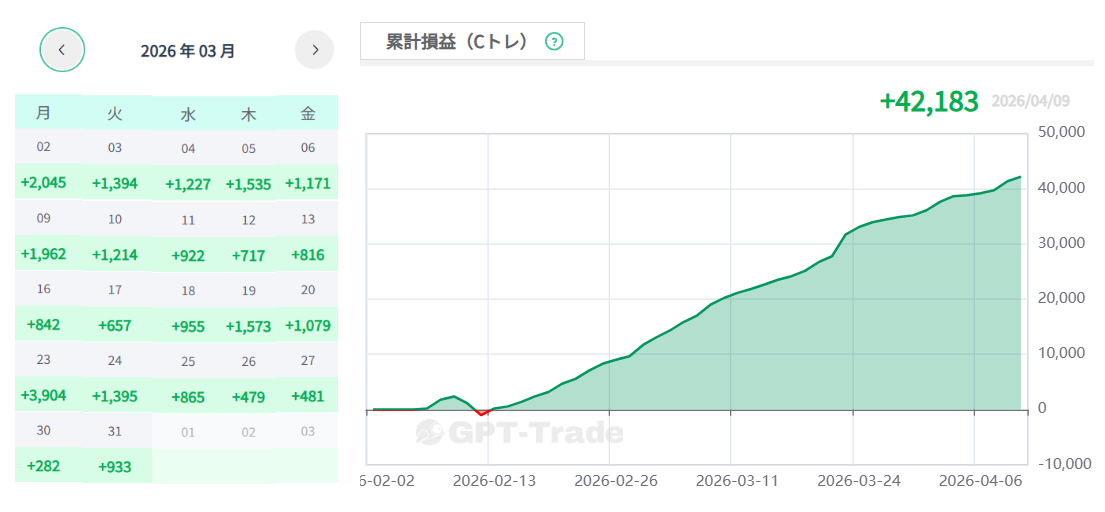The height and width of the screenshot is (512, 1105).
Task: Select the March 23 profit +3,904
Action: click(43, 395)
